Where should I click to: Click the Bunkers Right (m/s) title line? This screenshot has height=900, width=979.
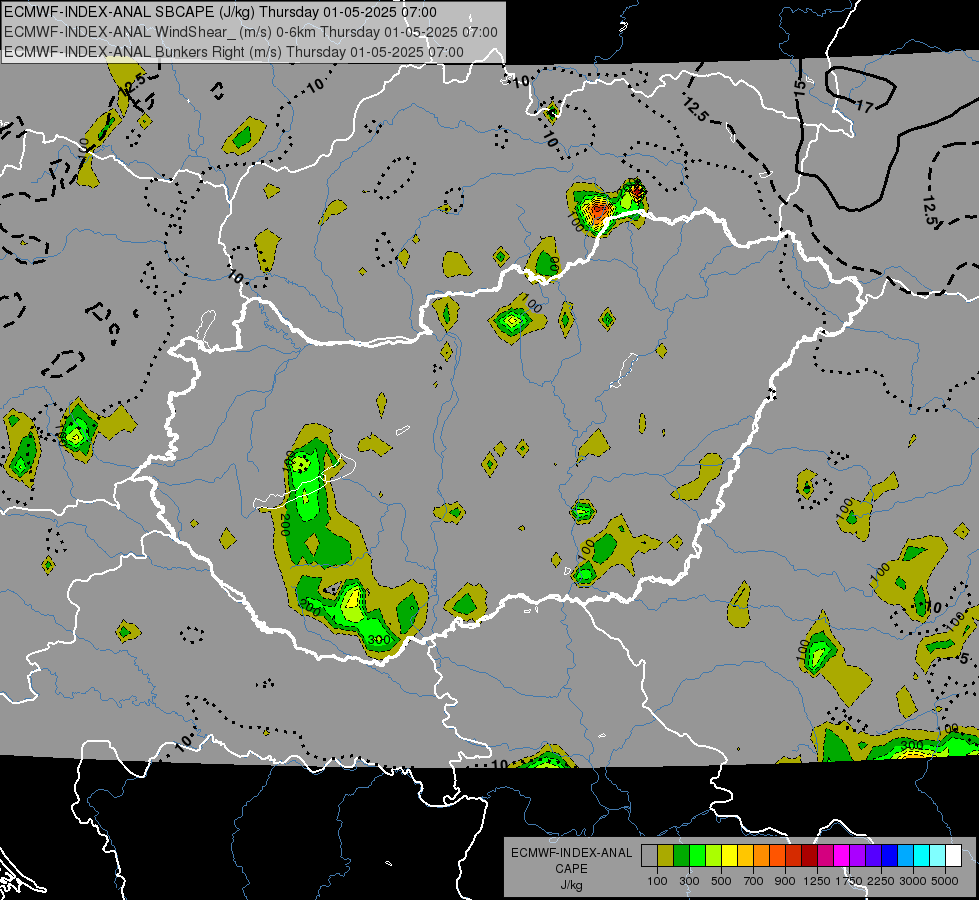[234, 52]
